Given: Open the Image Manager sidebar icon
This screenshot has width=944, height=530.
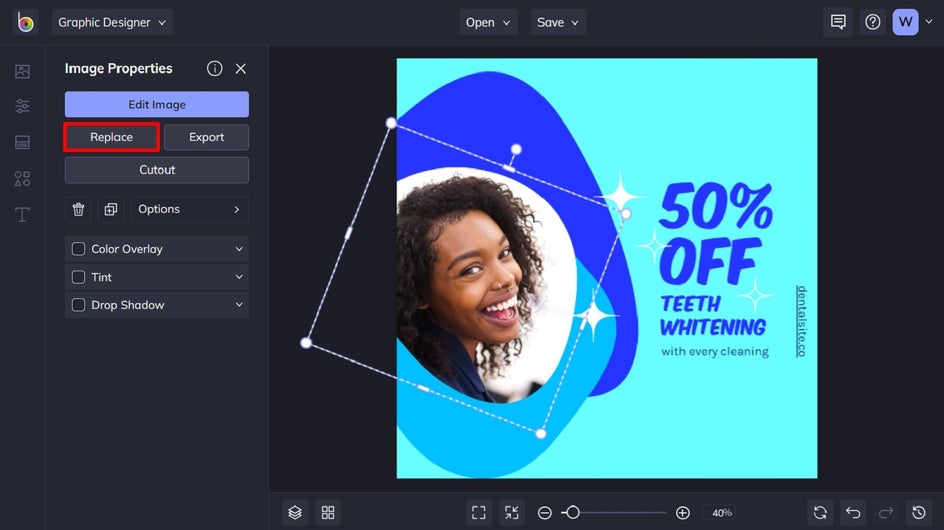Looking at the screenshot, I should pos(22,71).
